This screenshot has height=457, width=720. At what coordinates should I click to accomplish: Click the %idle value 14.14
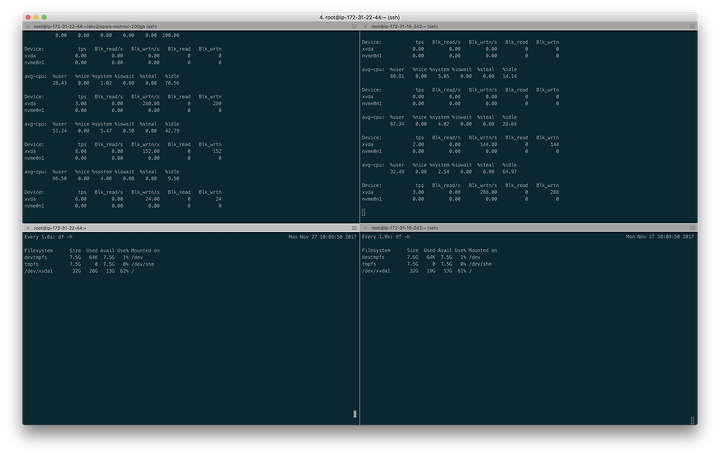pyautogui.click(x=509, y=76)
